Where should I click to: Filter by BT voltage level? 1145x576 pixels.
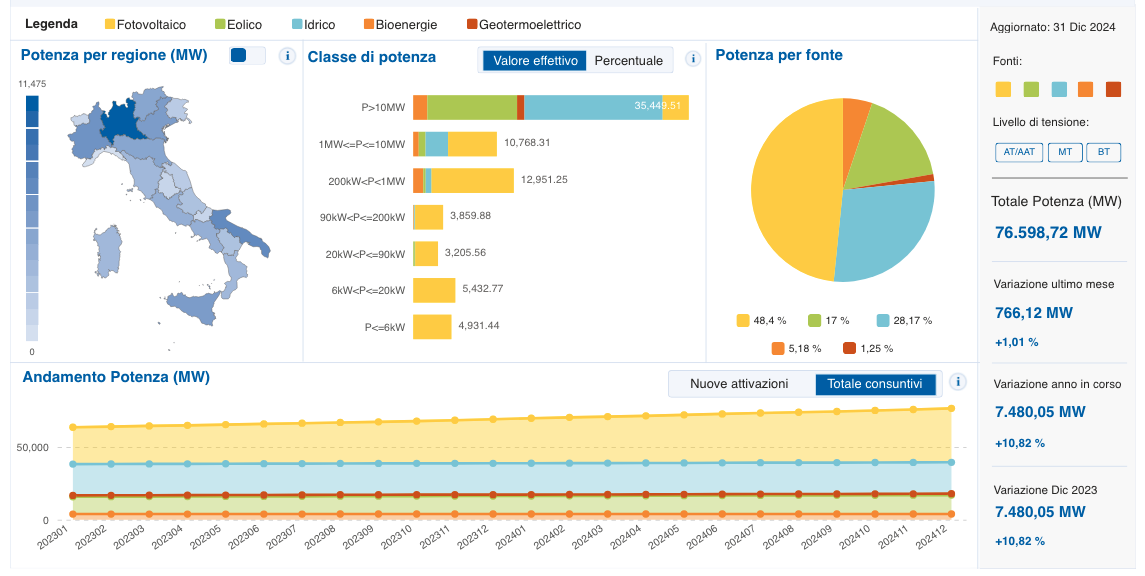coord(1103,152)
